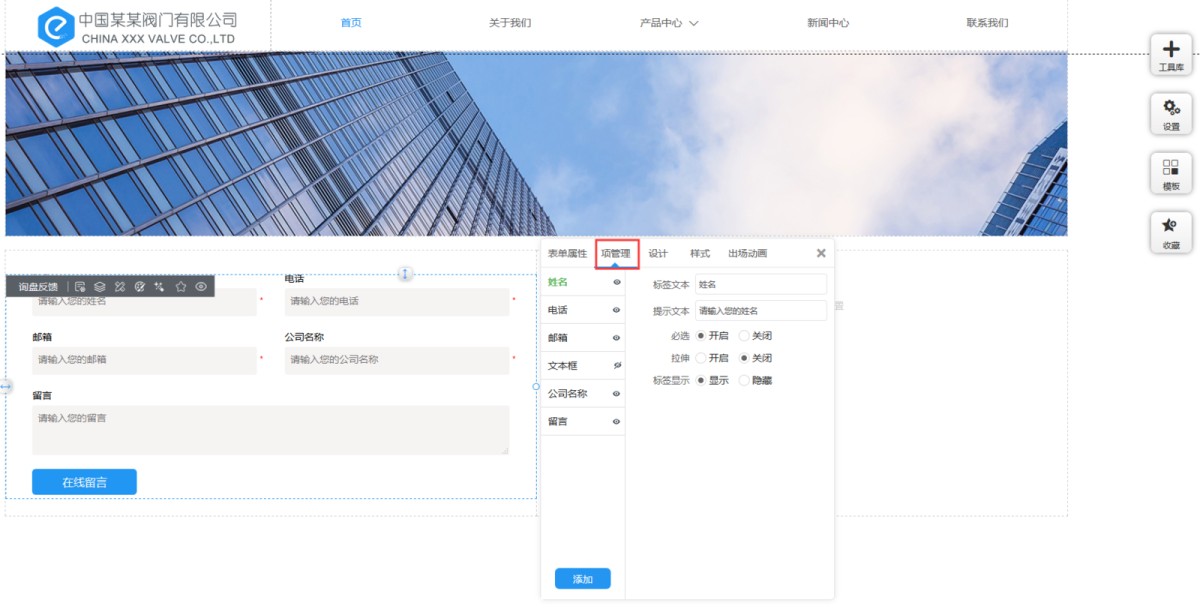
Task: Click the 添加 button to add item
Action: click(x=582, y=579)
